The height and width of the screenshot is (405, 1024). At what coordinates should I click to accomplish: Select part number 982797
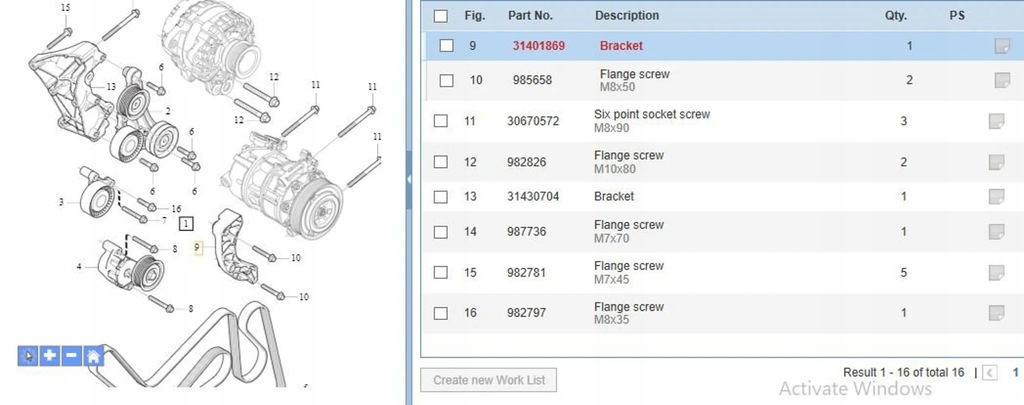pos(527,313)
